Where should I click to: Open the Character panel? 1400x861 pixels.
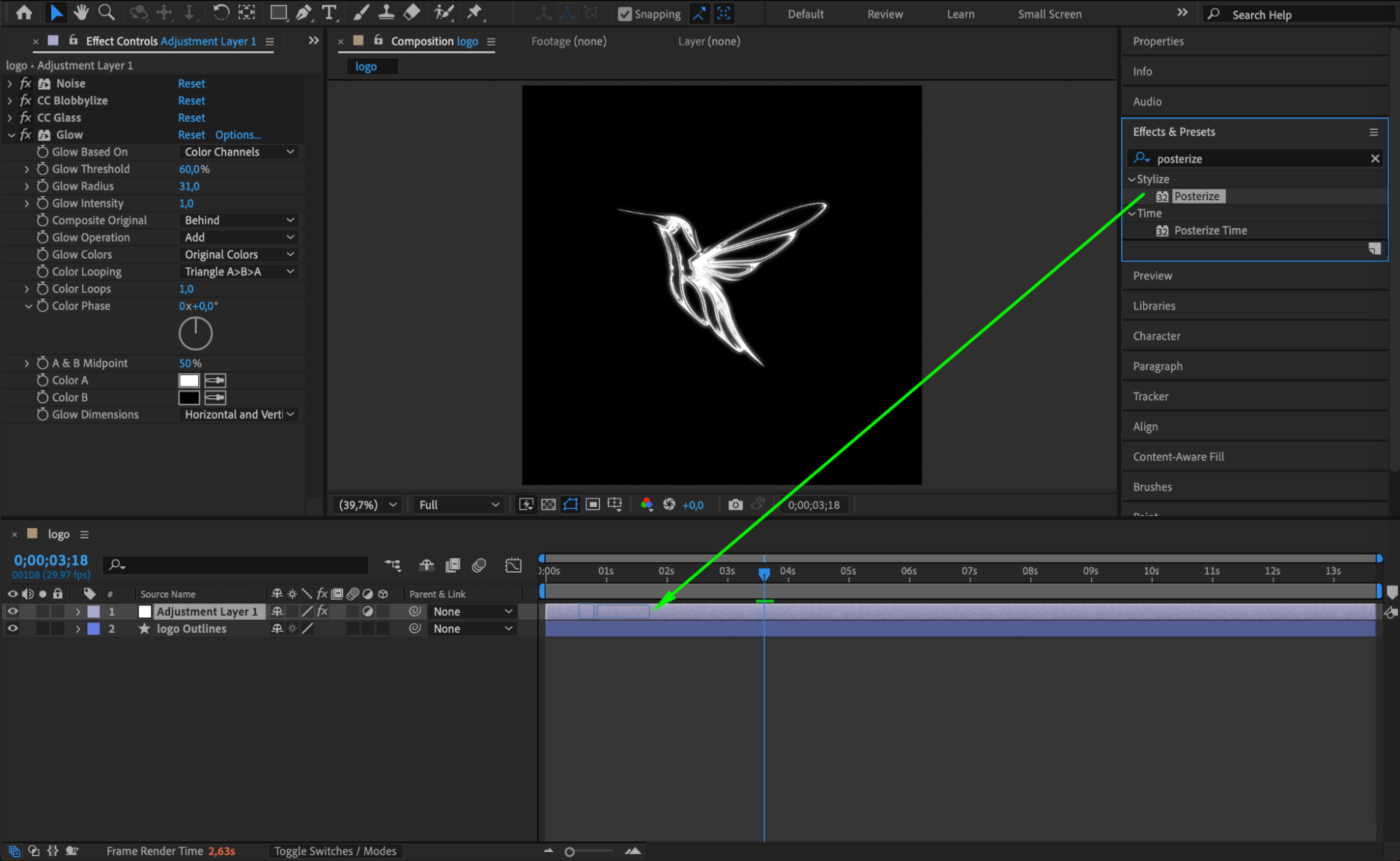coord(1156,336)
